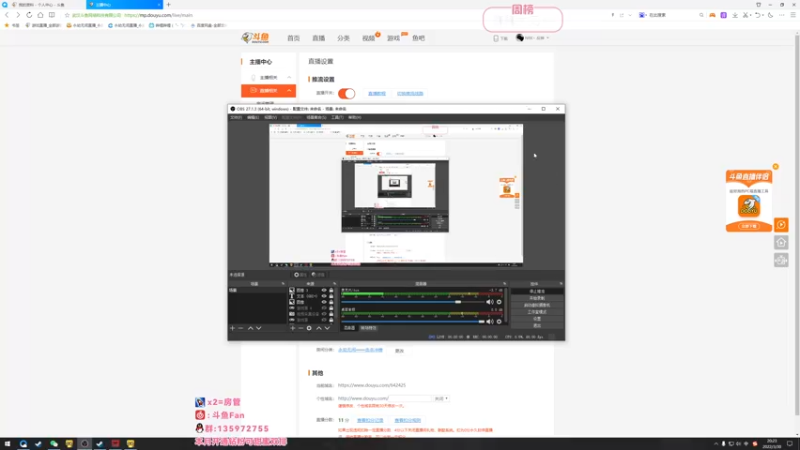Open reading mode book icon in browser toolbar
Viewport: 800px width, 450px height.
coord(52,15)
